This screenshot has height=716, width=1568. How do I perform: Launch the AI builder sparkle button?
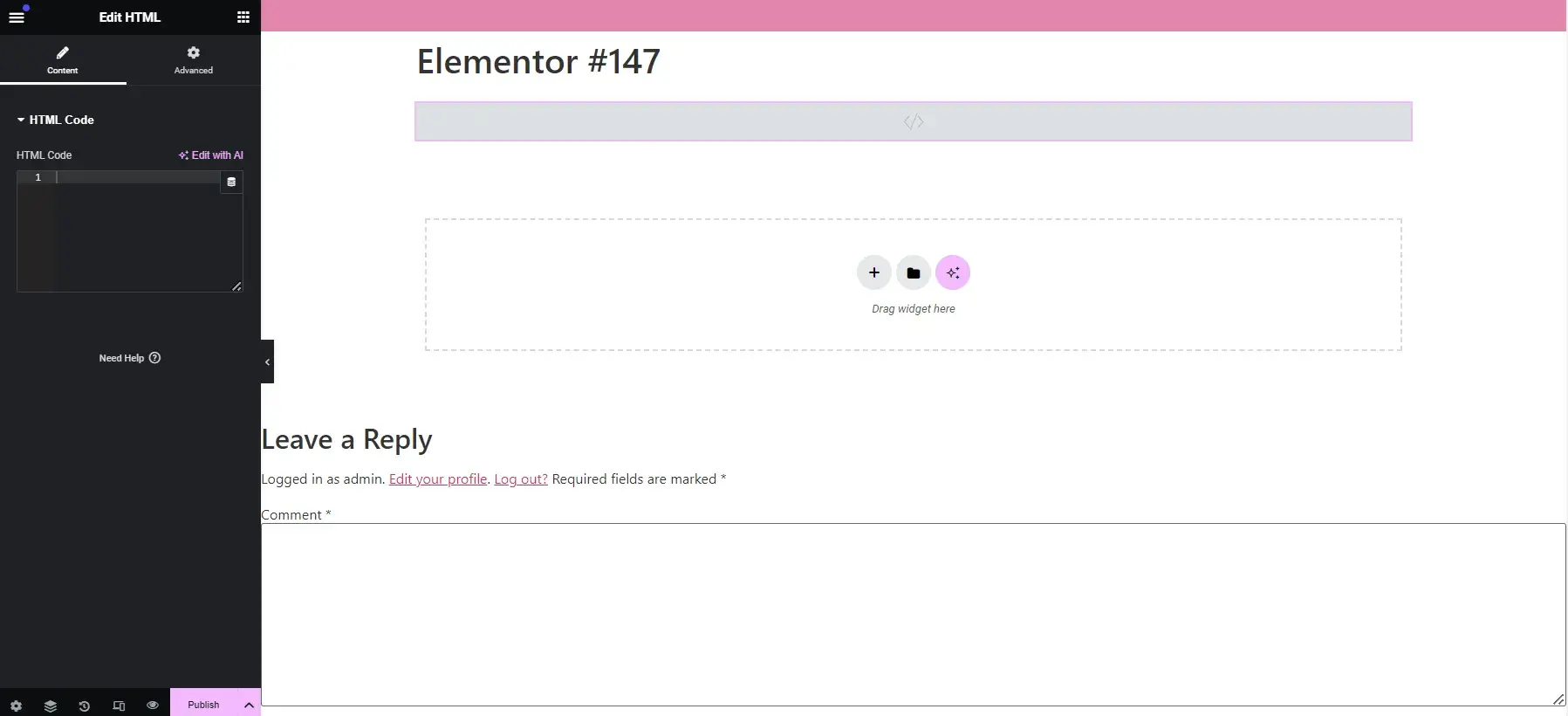click(953, 272)
